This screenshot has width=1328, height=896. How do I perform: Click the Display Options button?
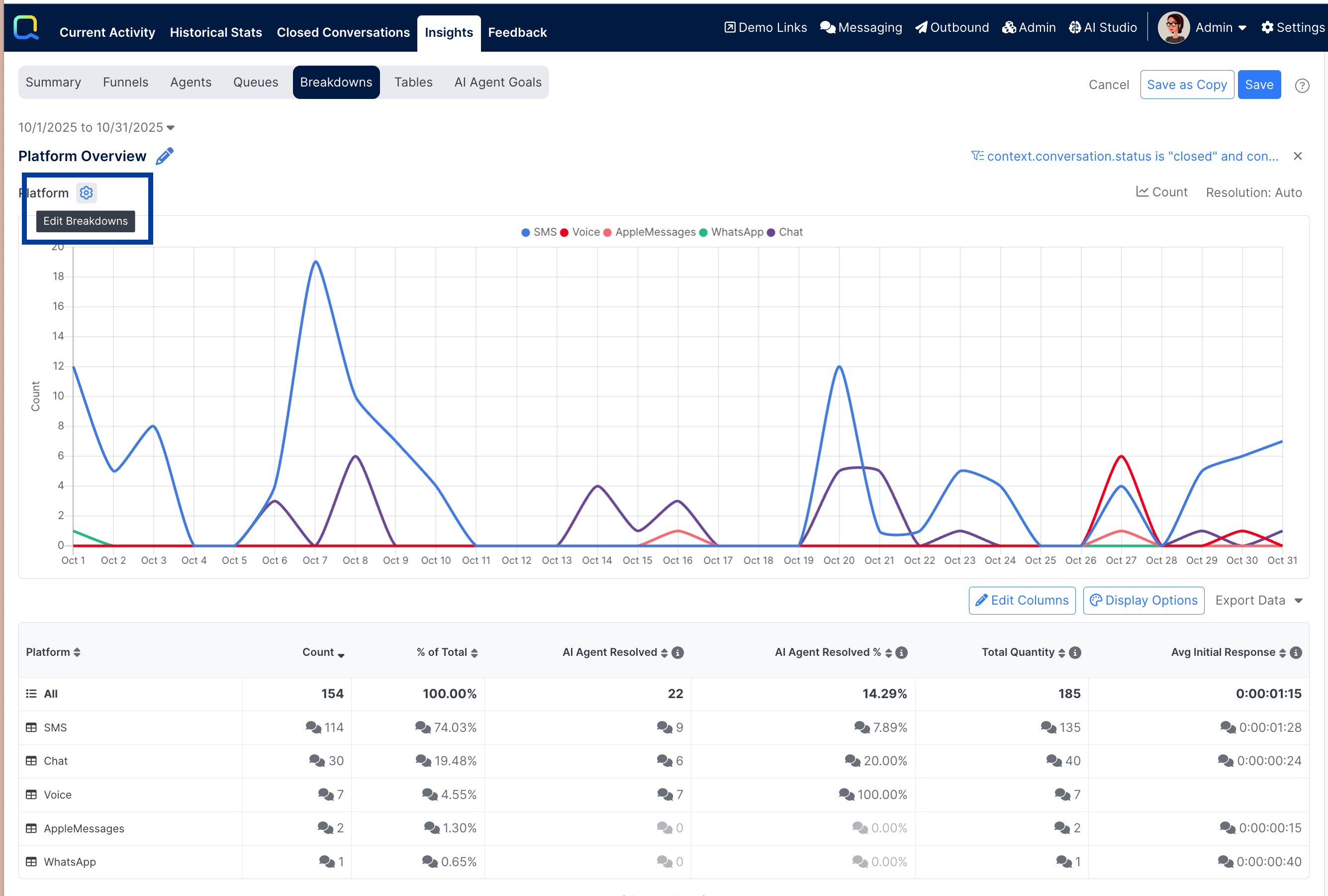[x=1143, y=601]
